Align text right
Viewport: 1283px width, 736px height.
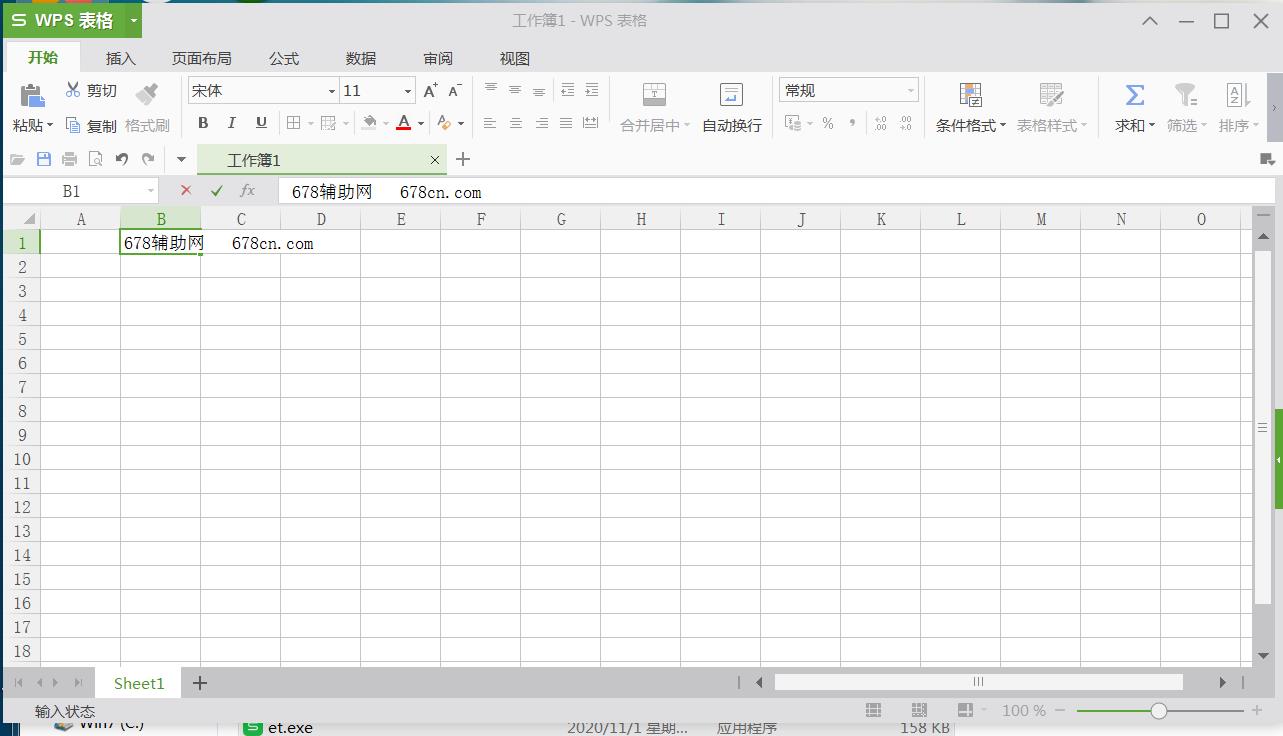click(x=541, y=123)
